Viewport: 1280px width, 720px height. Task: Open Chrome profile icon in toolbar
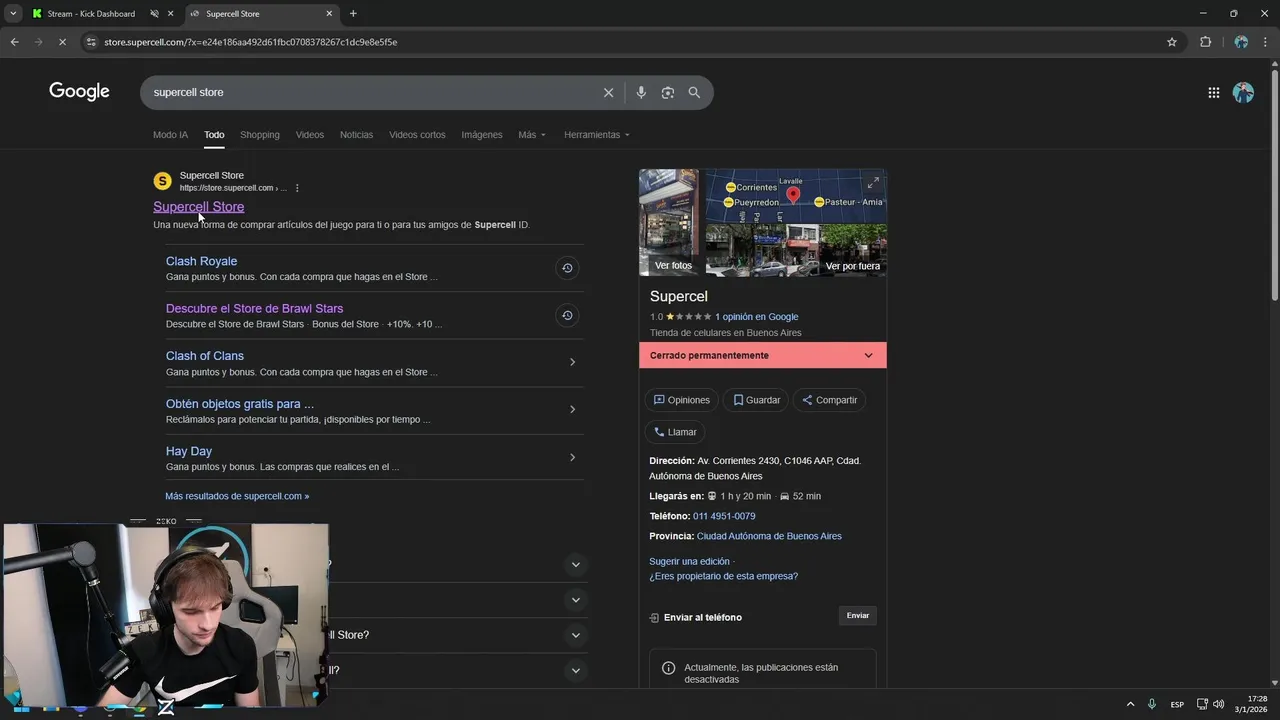tap(1241, 42)
